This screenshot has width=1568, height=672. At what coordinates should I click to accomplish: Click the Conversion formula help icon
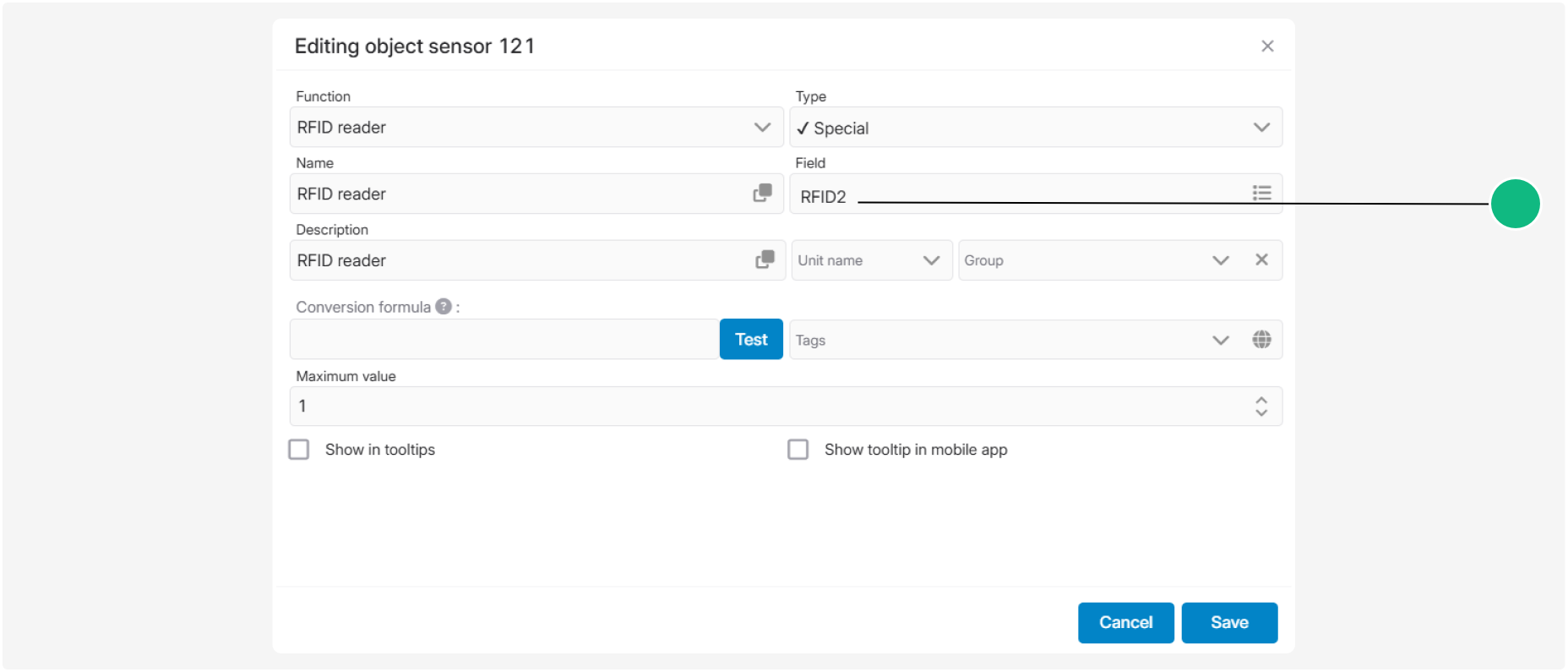444,307
